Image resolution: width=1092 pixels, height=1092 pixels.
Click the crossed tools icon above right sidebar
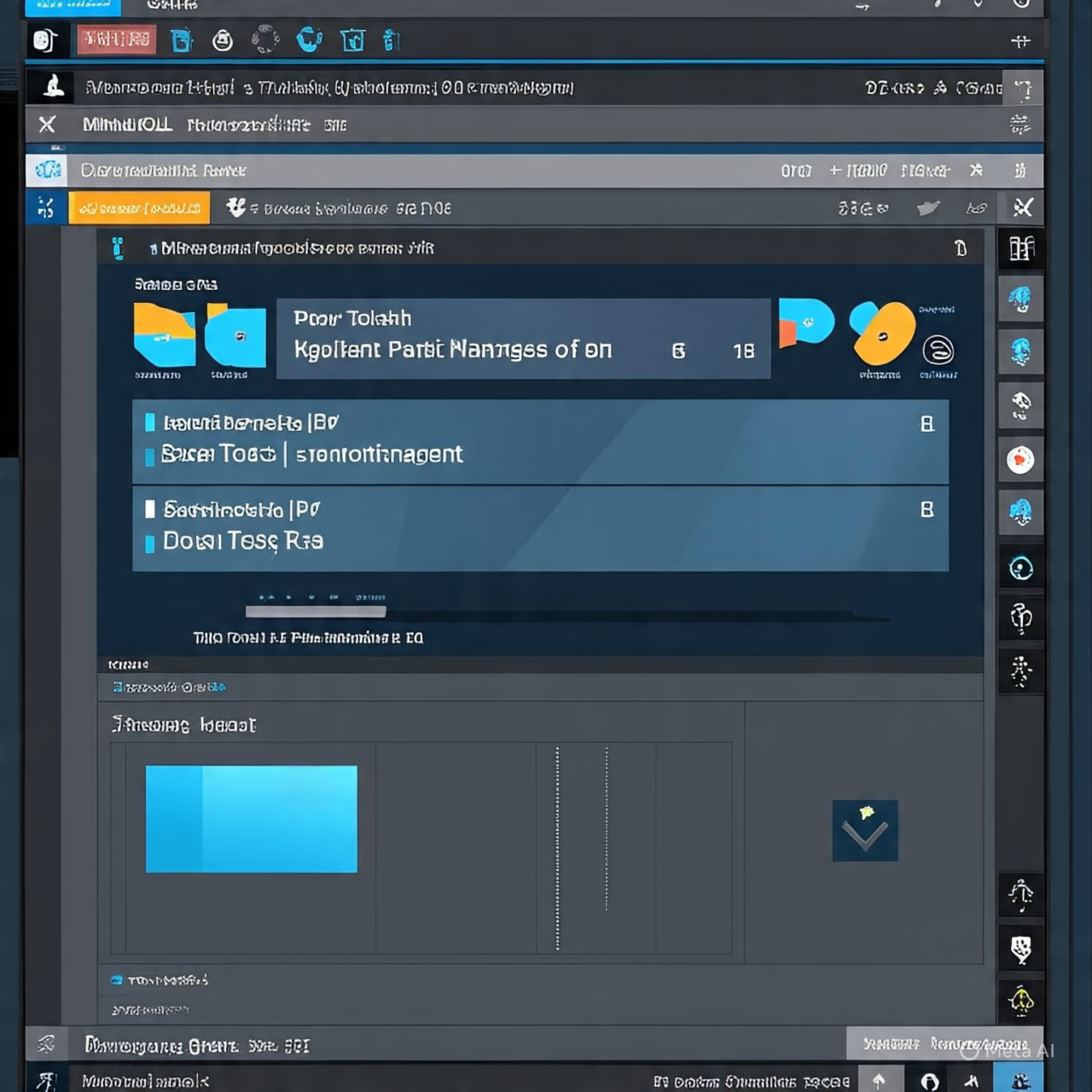tap(1023, 207)
